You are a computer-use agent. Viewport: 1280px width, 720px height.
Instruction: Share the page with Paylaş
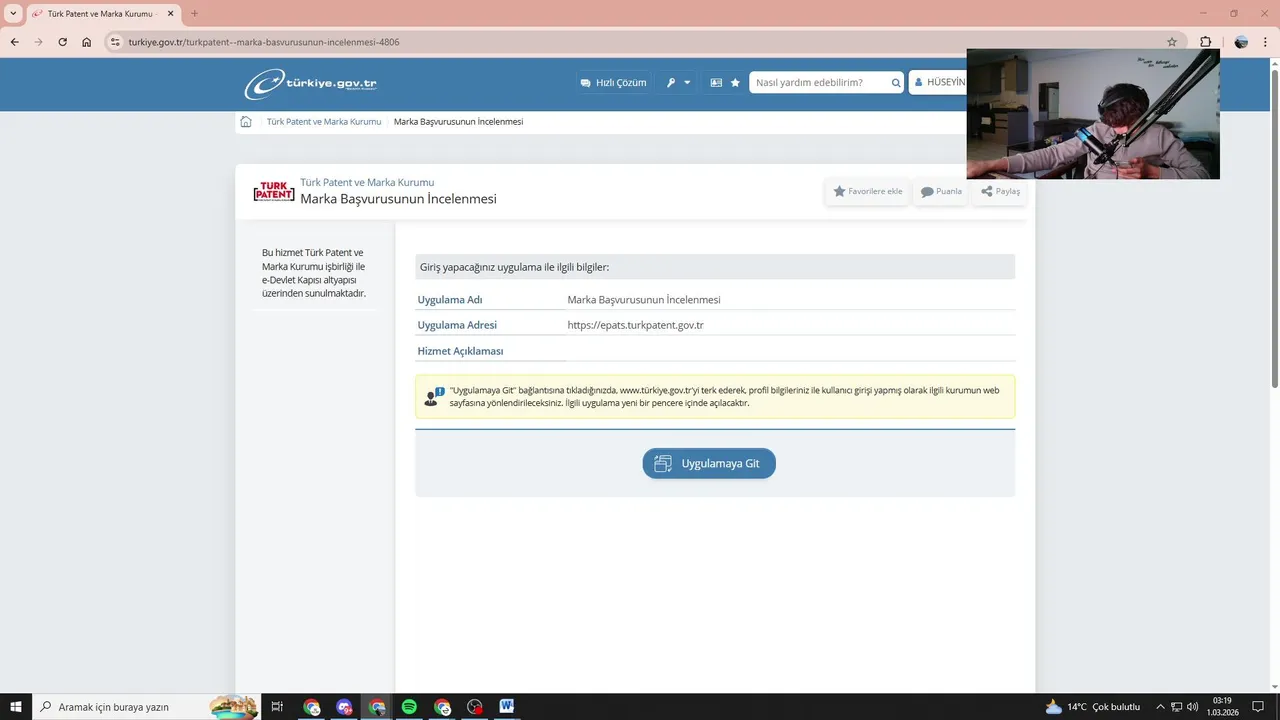pos(1000,191)
